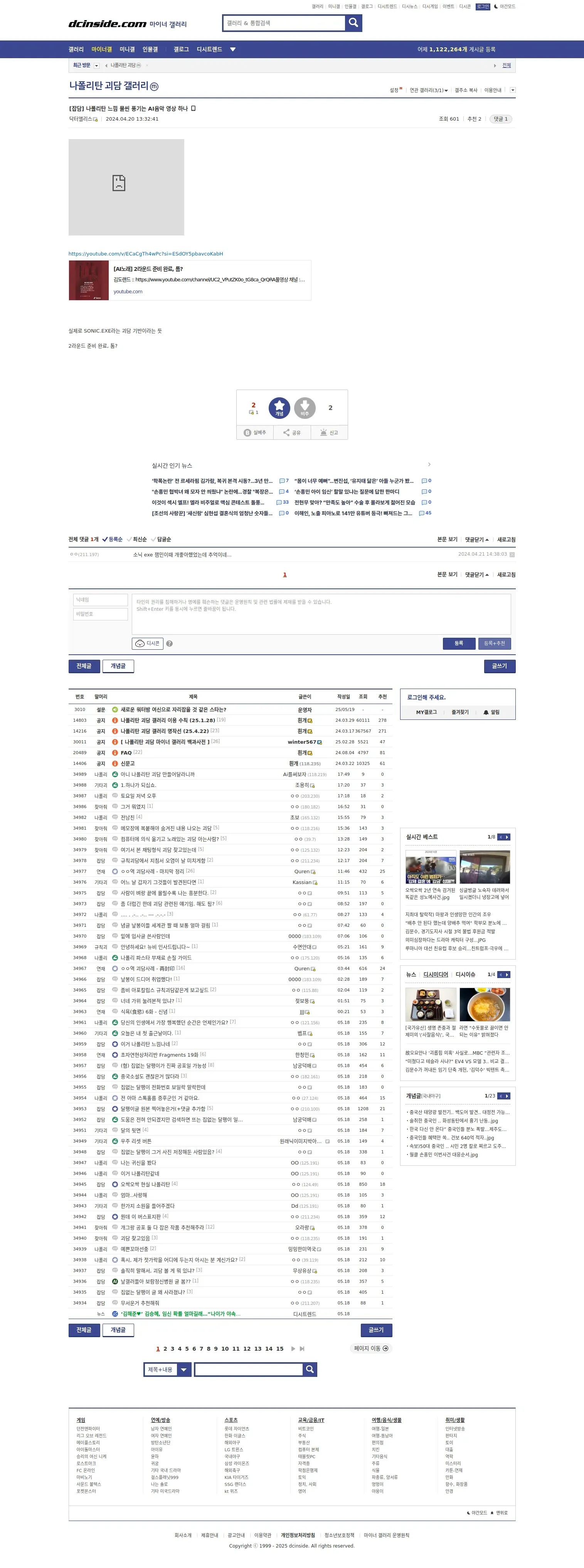The image size is (584, 1568).
Task: Click the 비밀번호 input field
Action: tap(101, 614)
